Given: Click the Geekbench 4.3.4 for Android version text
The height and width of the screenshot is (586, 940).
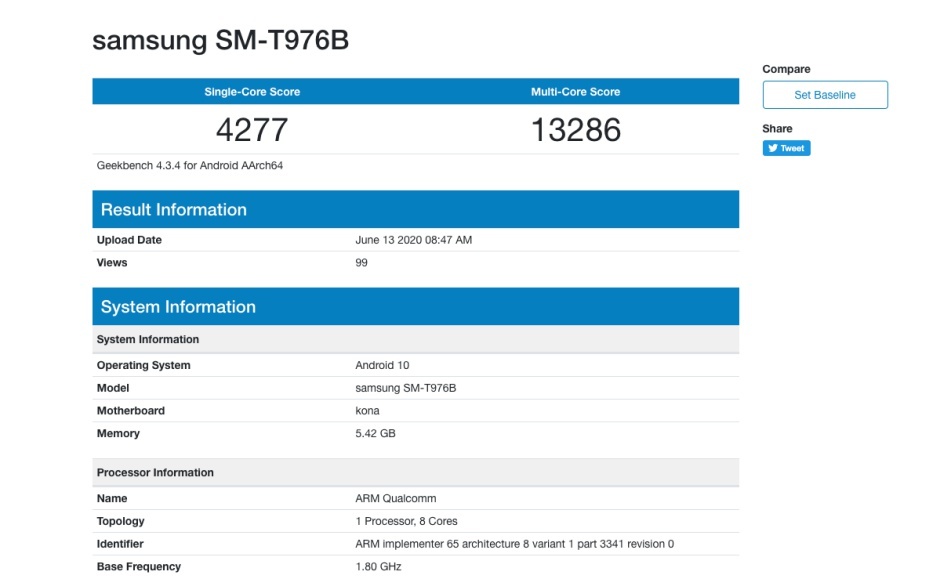Looking at the screenshot, I should 190,165.
